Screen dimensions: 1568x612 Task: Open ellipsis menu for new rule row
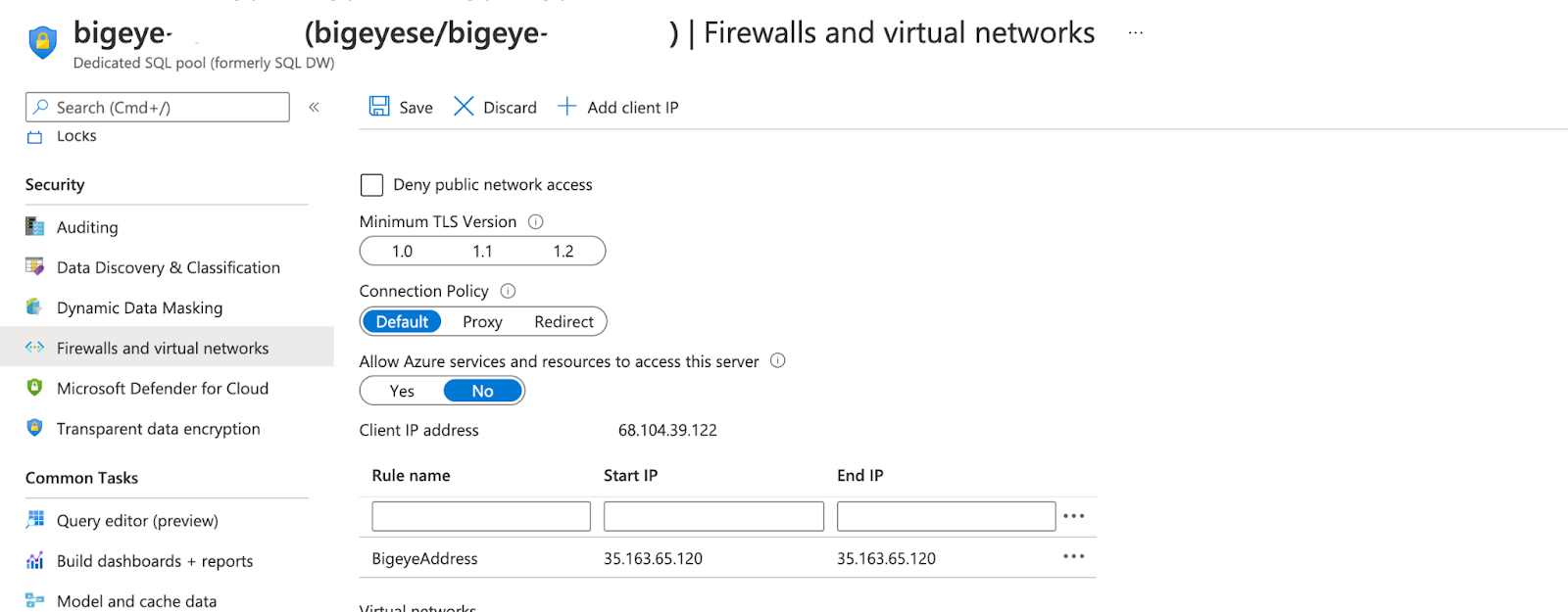tap(1074, 516)
